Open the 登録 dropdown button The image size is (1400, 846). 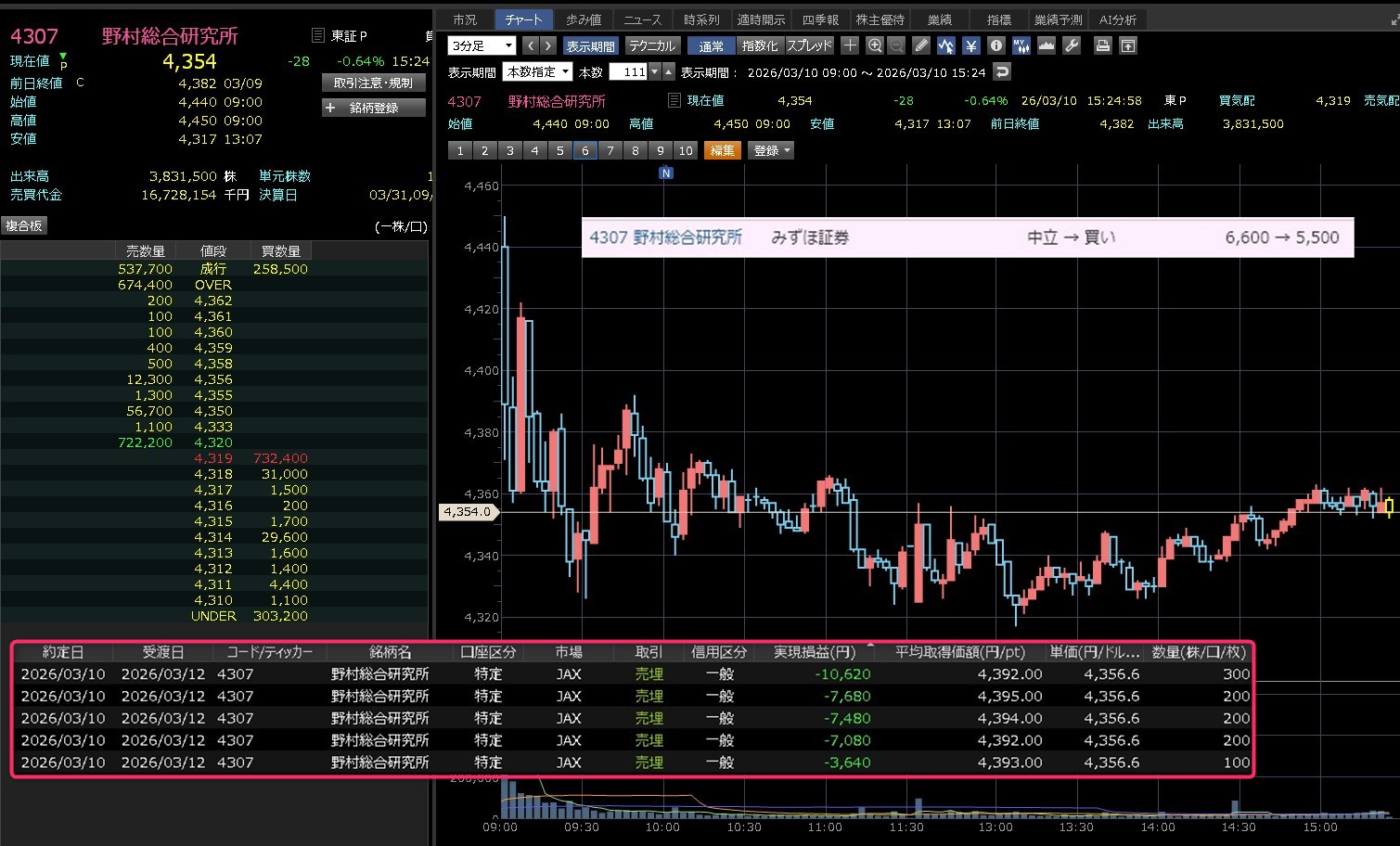point(772,150)
